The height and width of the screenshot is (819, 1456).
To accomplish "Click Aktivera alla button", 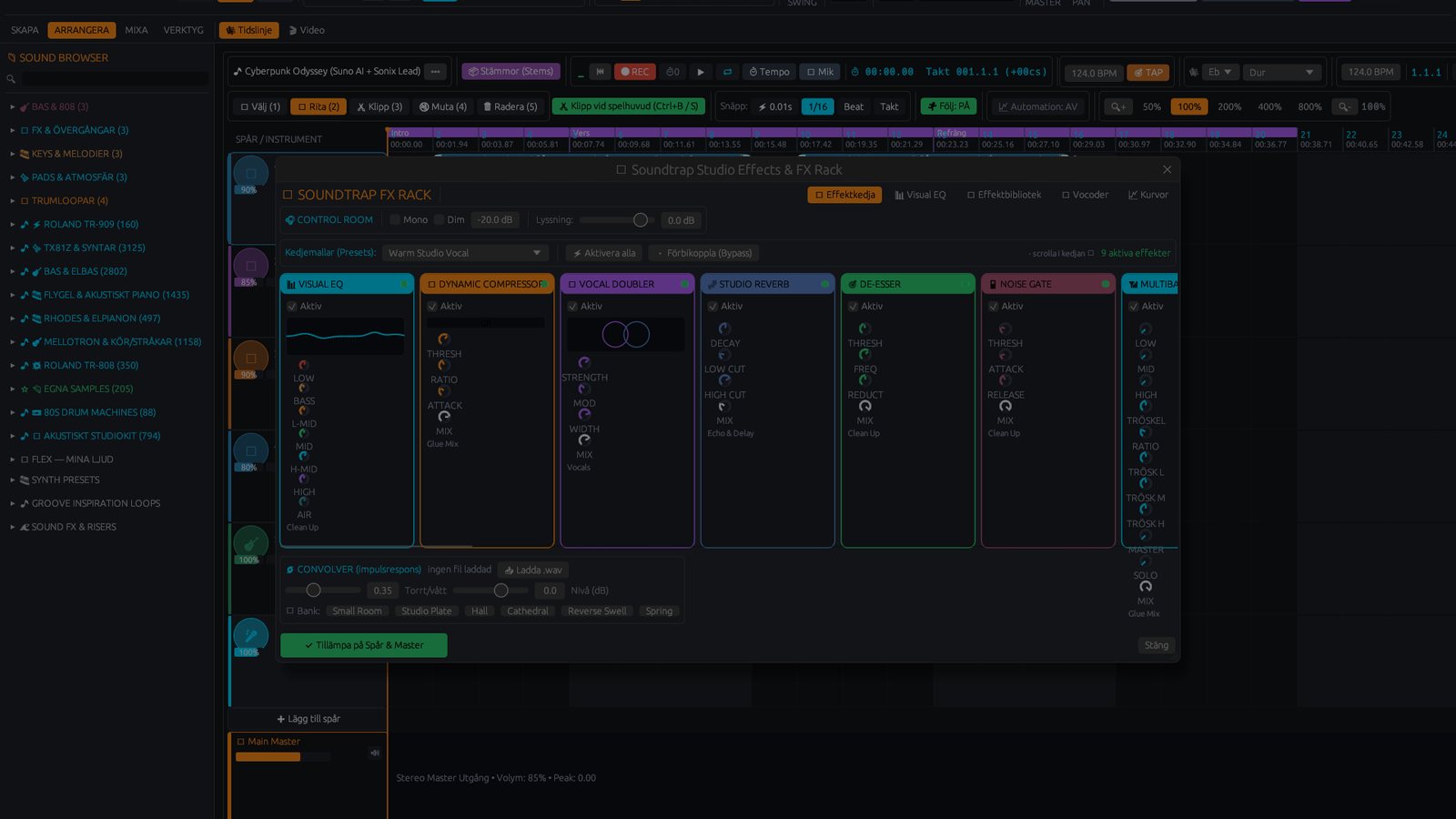I will click(604, 253).
